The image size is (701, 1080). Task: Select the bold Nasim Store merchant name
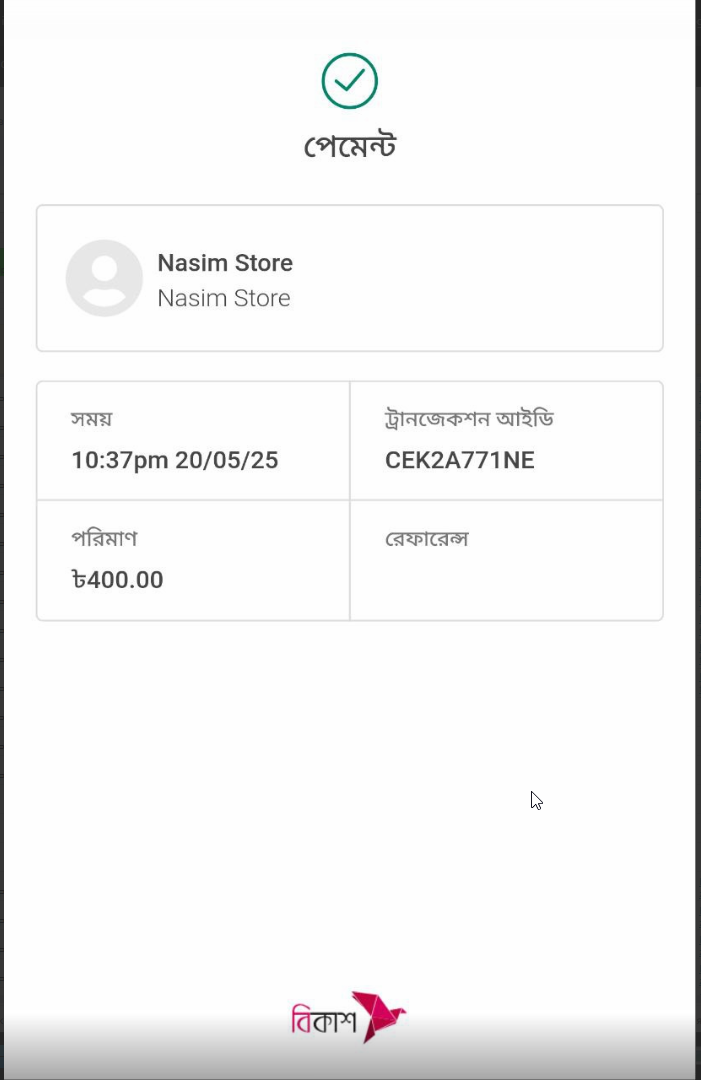click(225, 262)
